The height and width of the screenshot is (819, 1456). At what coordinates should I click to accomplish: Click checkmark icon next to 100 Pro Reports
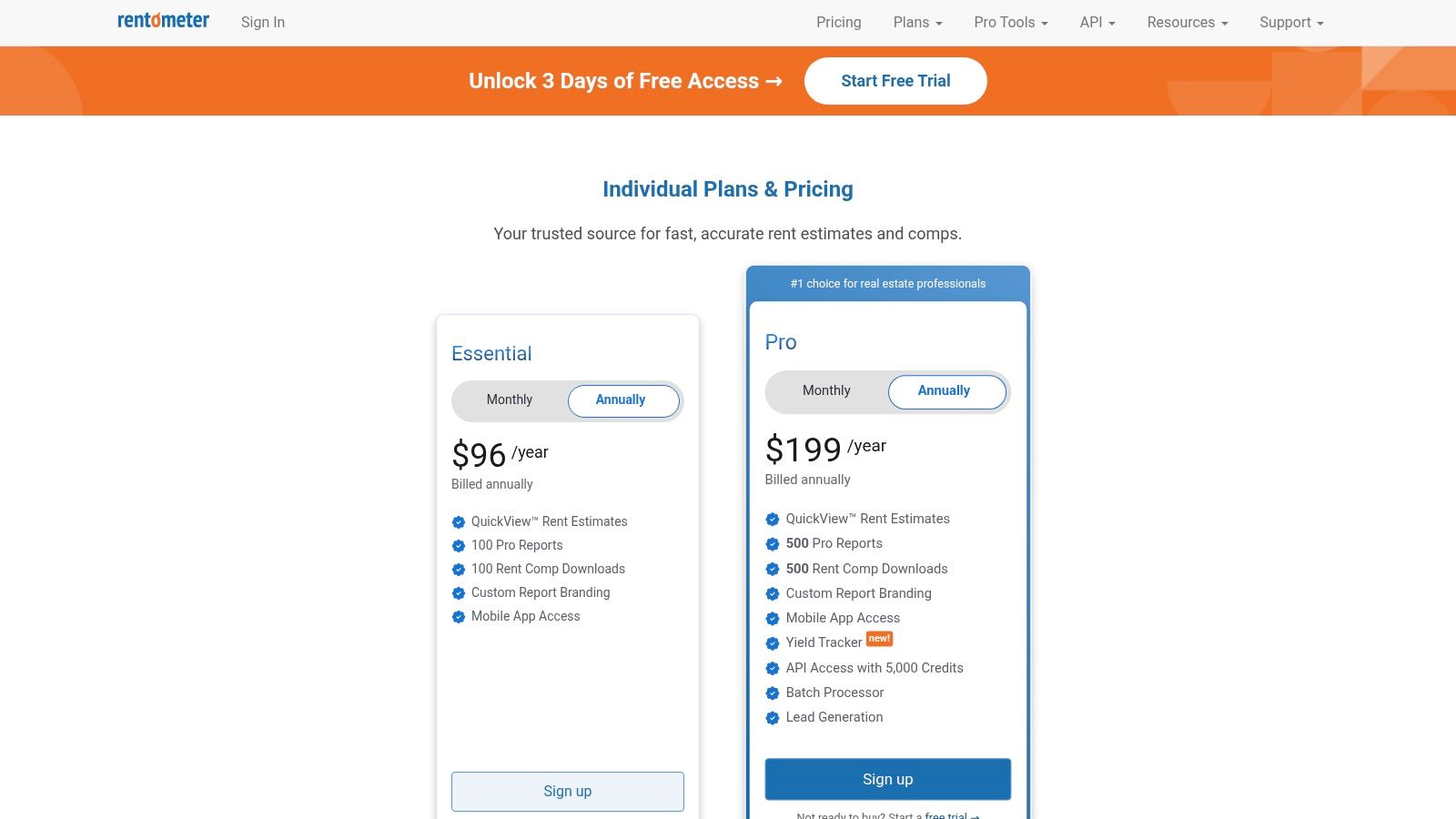click(459, 546)
